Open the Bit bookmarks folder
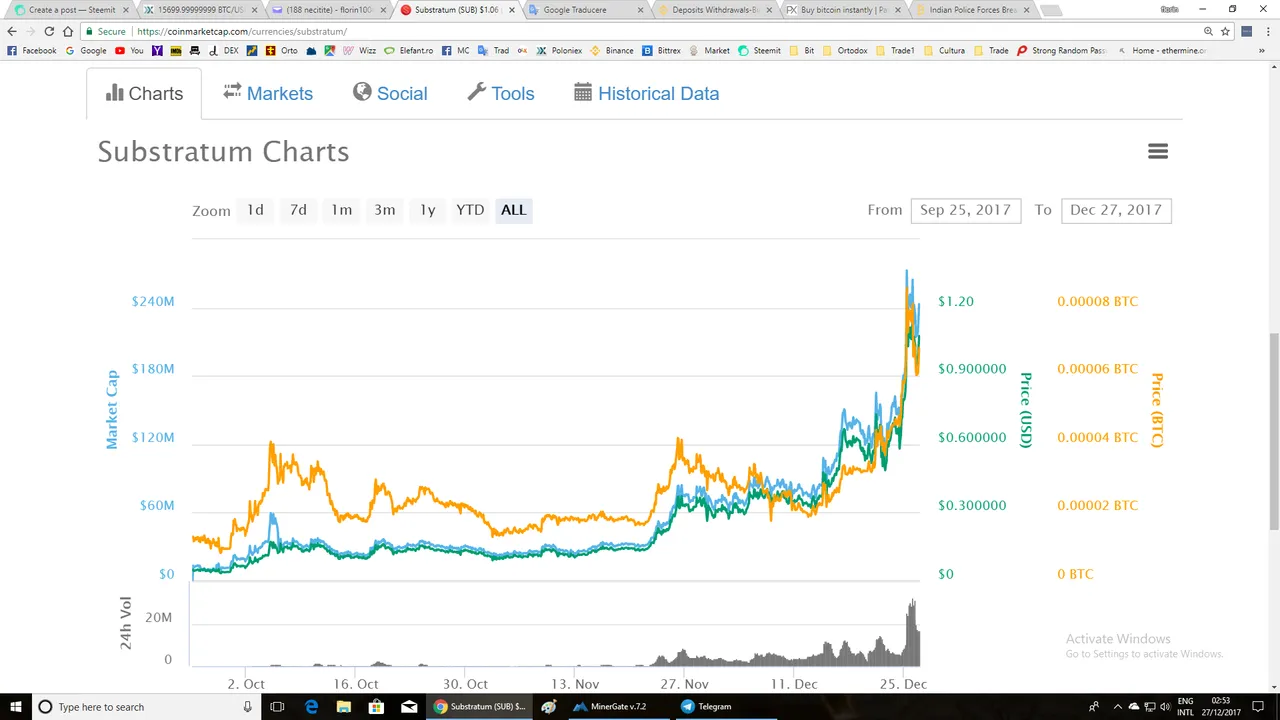Screen dimensions: 1280x720 tap(803, 50)
